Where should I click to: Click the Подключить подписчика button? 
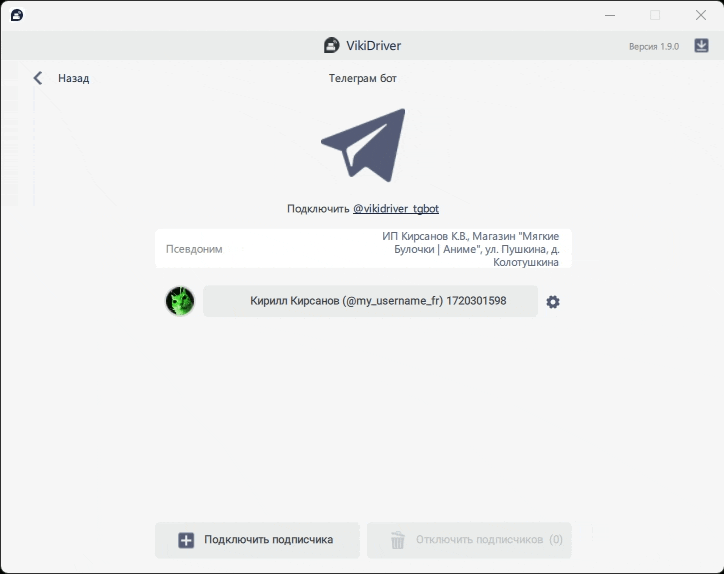[x=257, y=540]
